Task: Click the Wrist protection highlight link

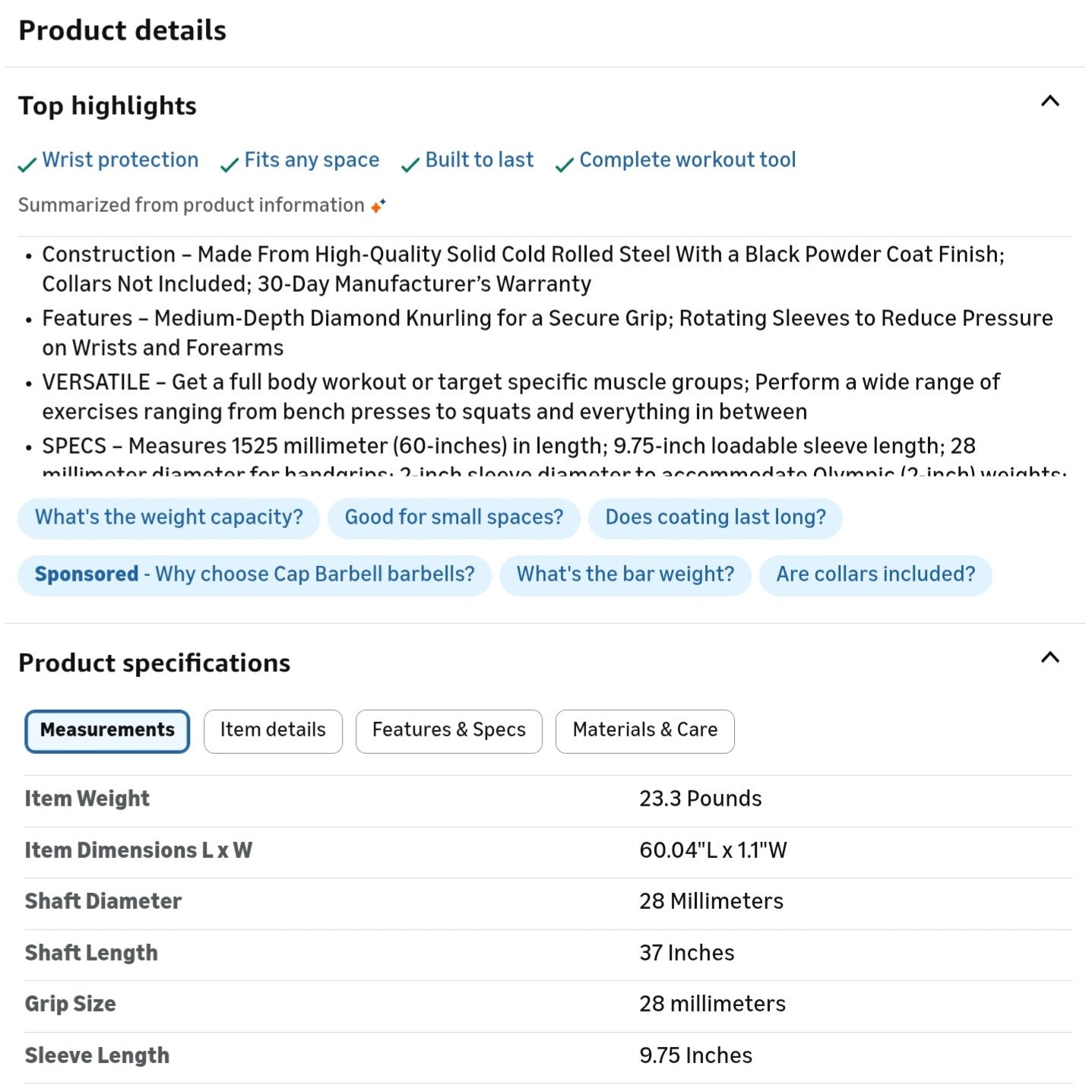Action: point(120,160)
